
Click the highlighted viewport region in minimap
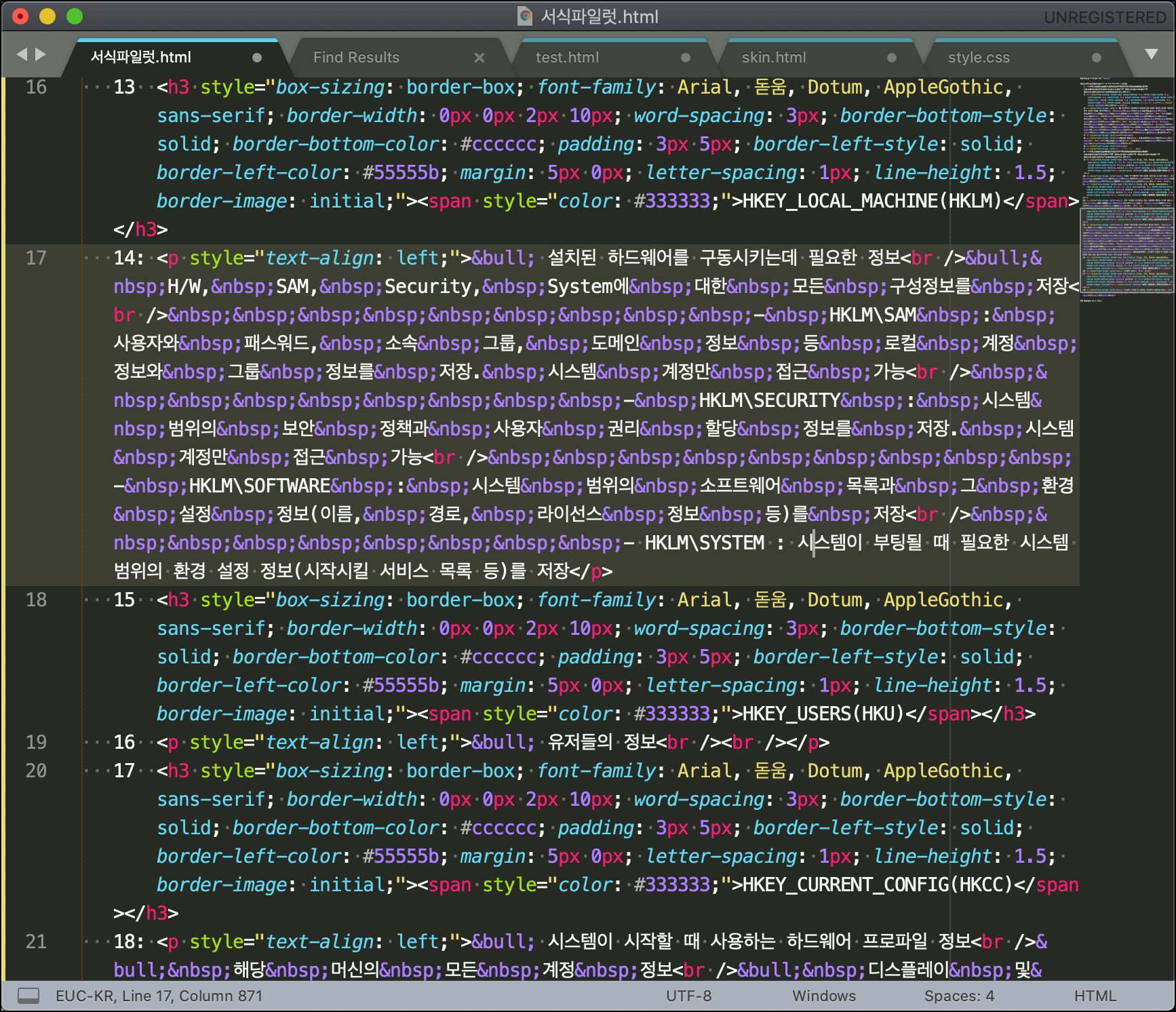[1126, 251]
